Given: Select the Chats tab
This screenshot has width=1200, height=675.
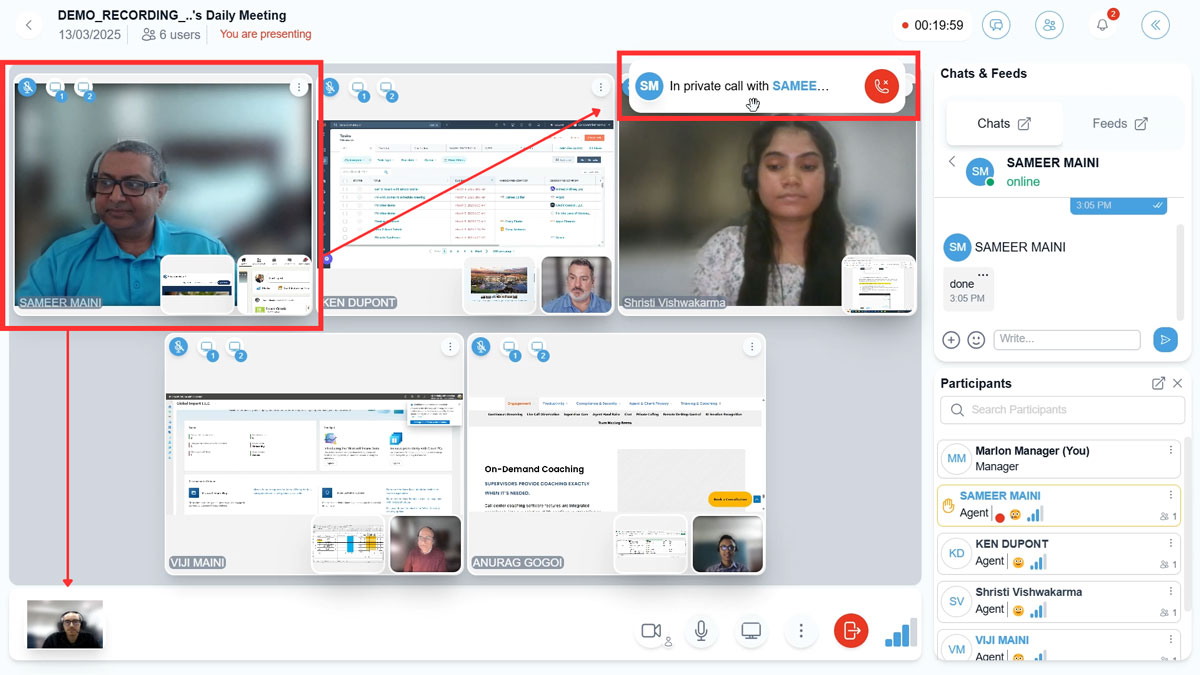Looking at the screenshot, I should [x=1003, y=124].
